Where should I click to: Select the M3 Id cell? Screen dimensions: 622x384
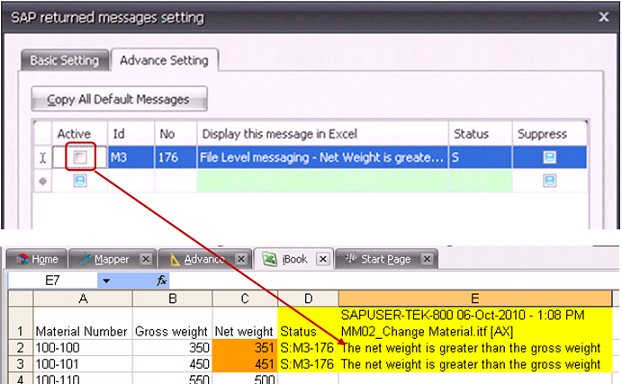click(131, 157)
